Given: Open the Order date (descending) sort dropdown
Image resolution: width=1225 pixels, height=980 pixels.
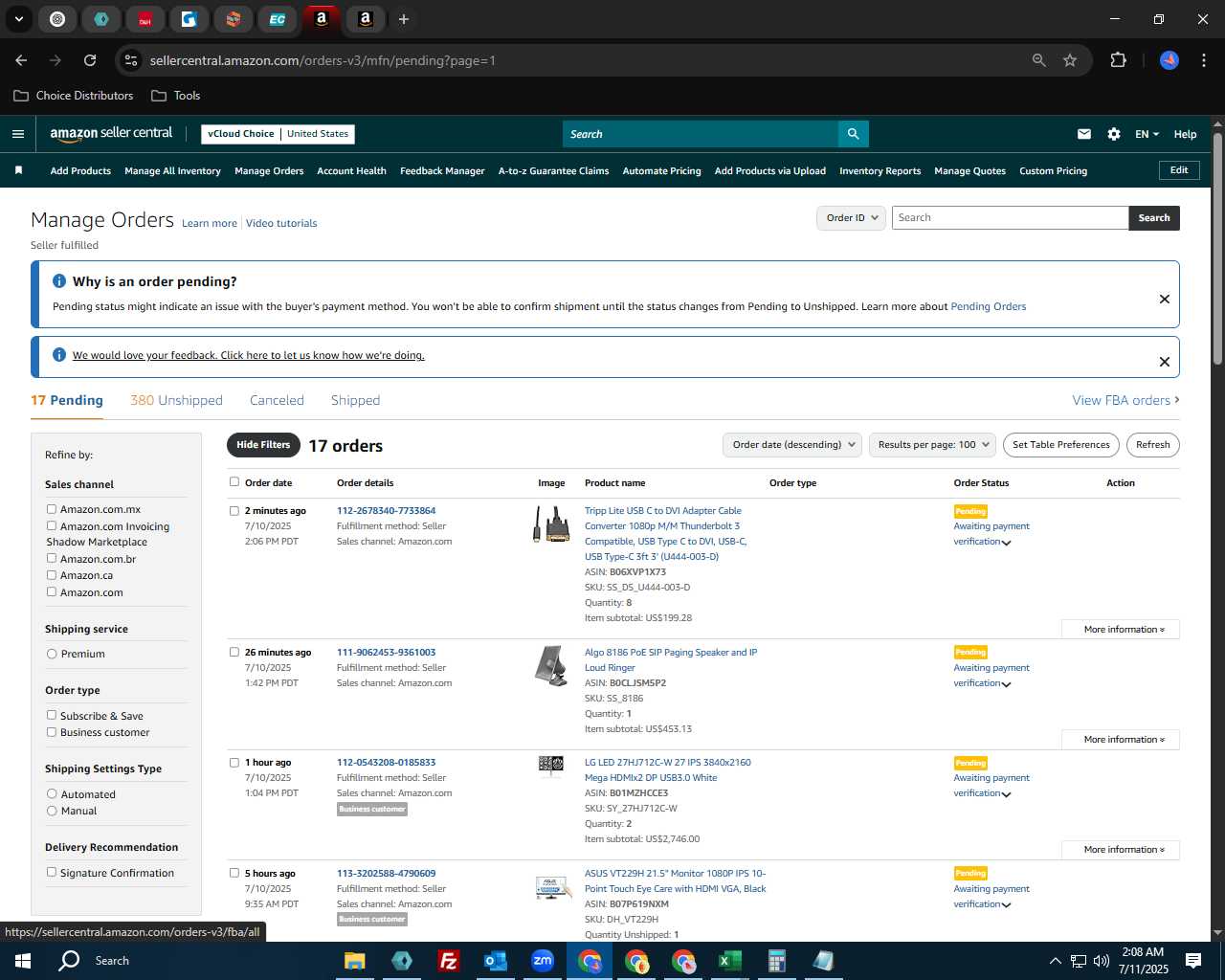Looking at the screenshot, I should [x=791, y=445].
